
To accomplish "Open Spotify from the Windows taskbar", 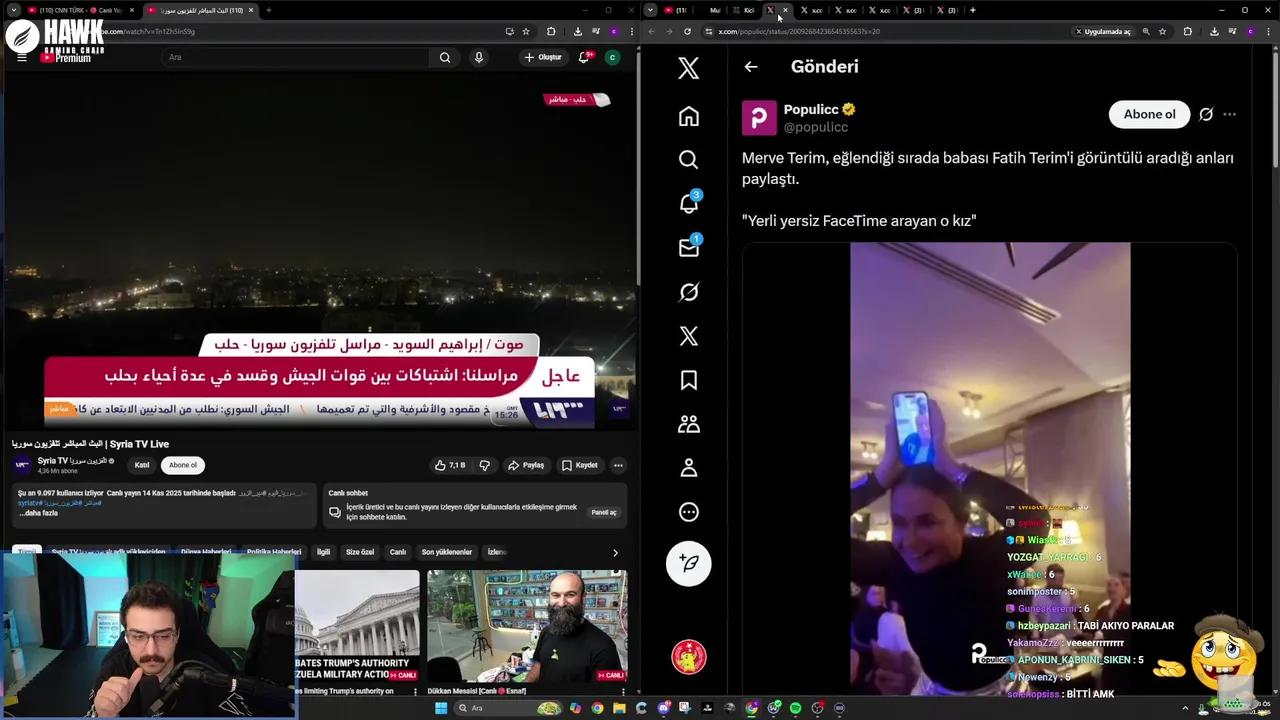I will pos(795,708).
